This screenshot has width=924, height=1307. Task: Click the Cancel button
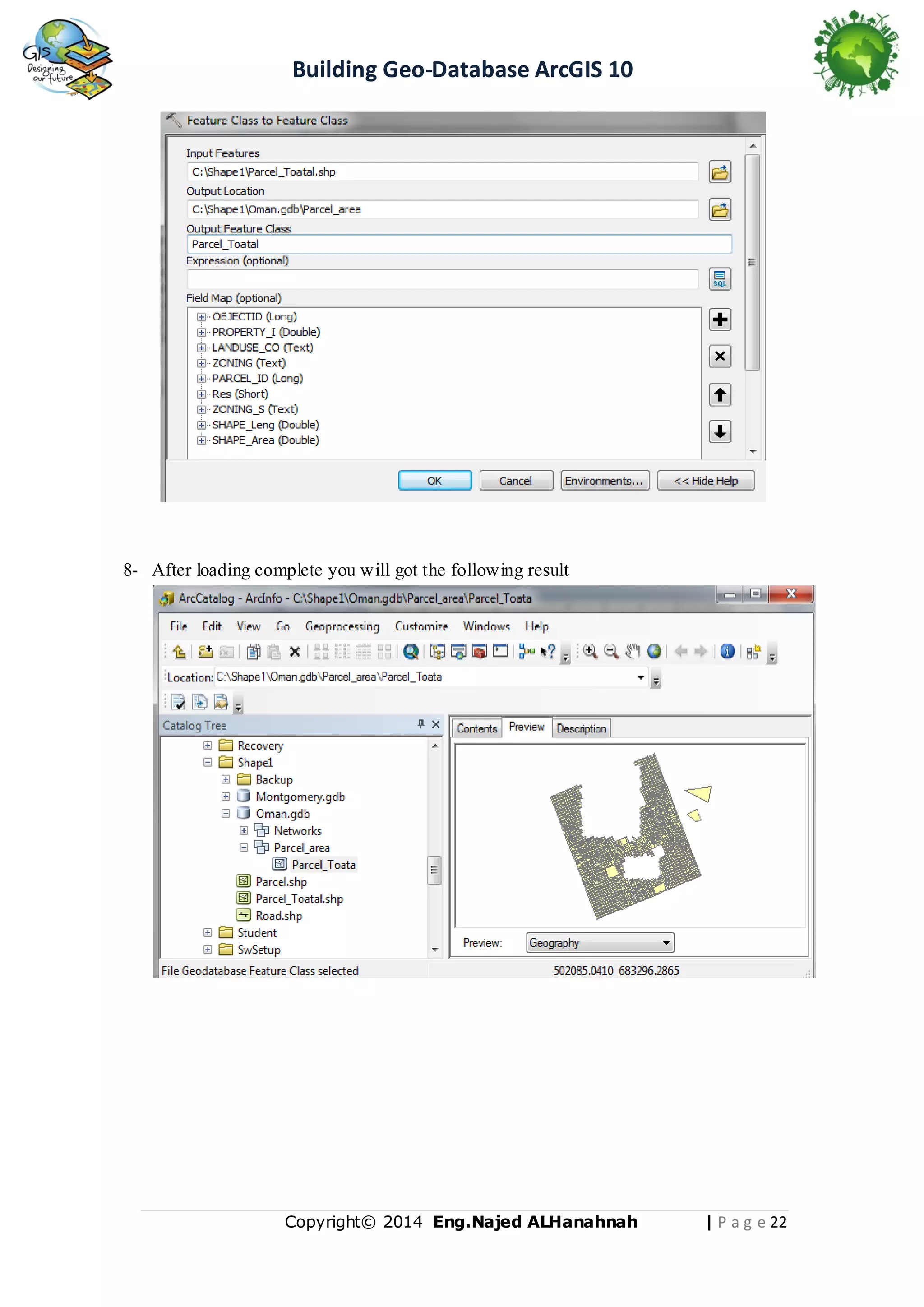click(x=516, y=481)
